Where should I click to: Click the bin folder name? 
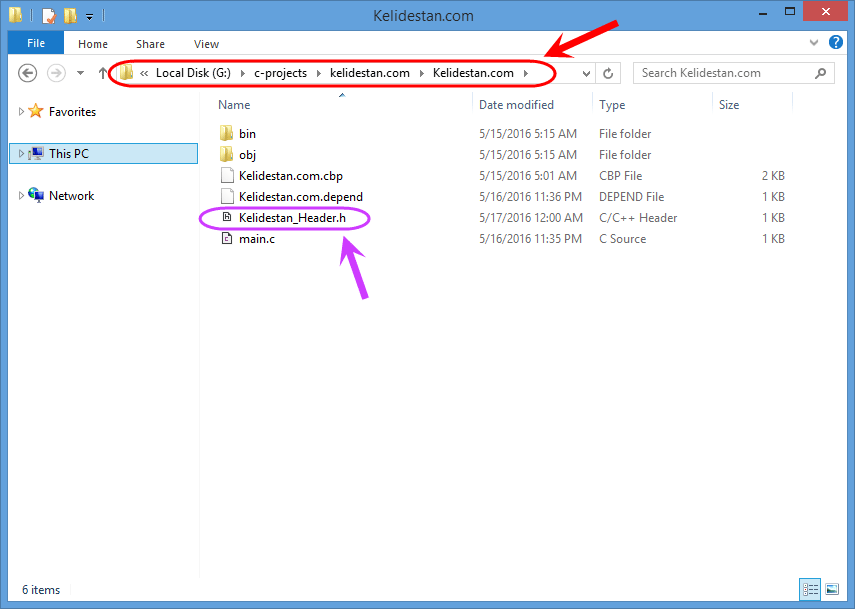coord(247,134)
